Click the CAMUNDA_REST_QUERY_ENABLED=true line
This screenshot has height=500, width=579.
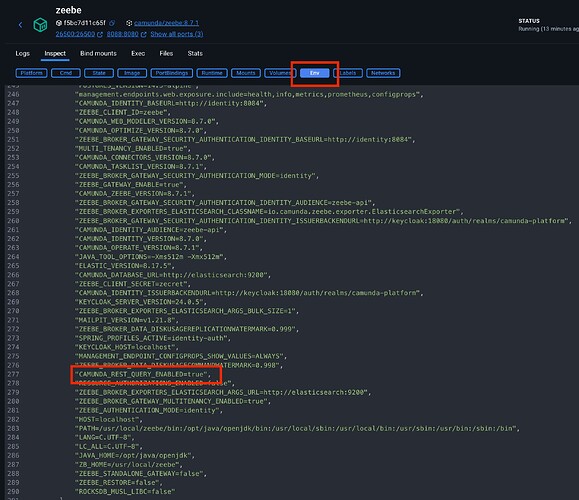143,374
